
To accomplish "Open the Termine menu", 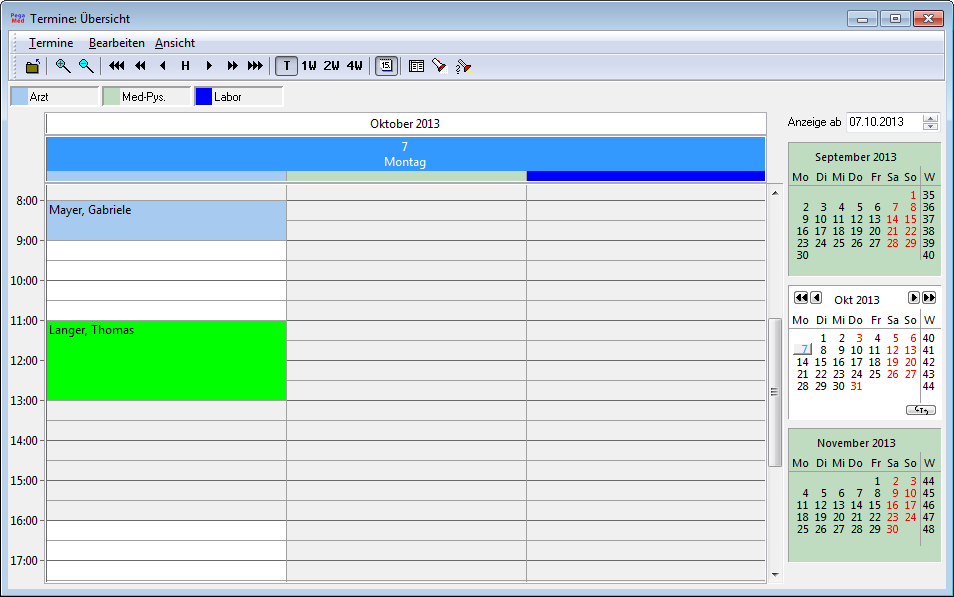I will [51, 43].
